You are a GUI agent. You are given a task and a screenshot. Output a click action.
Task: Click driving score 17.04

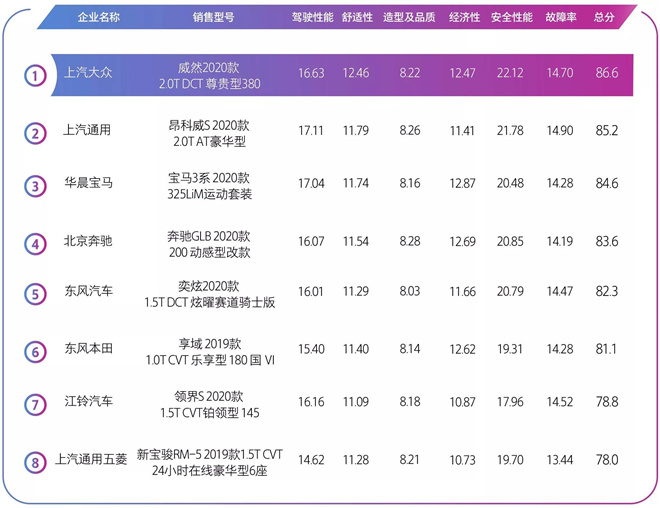[x=311, y=184]
